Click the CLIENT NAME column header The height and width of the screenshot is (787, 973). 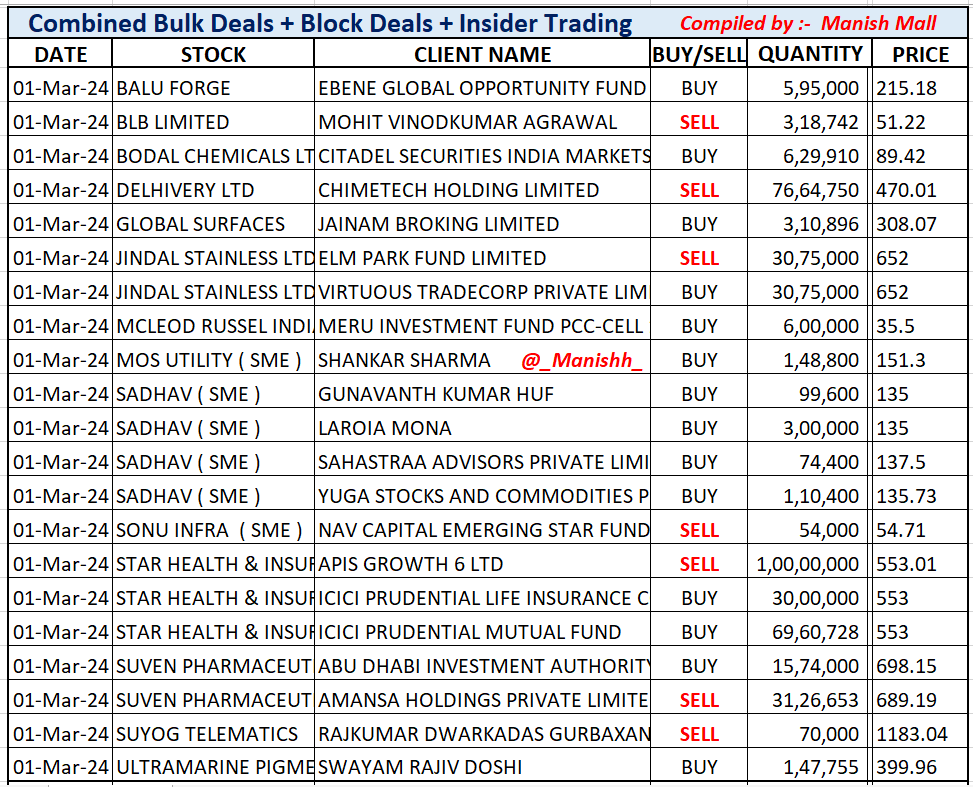click(x=482, y=54)
